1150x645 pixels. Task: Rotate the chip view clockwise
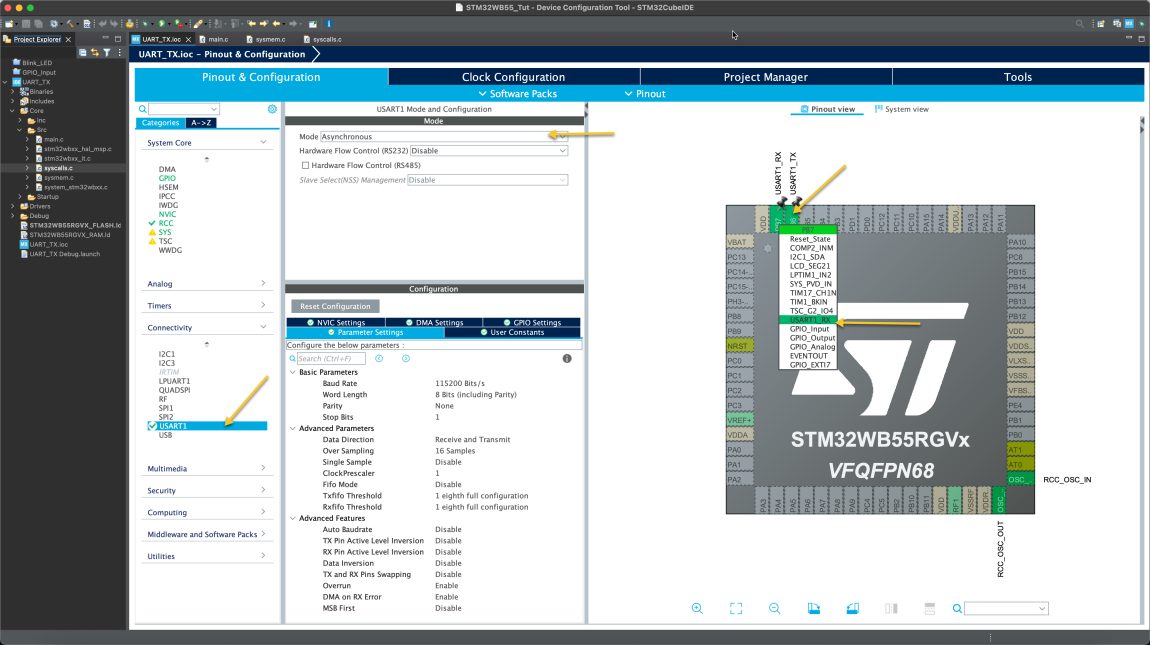pyautogui.click(x=814, y=608)
